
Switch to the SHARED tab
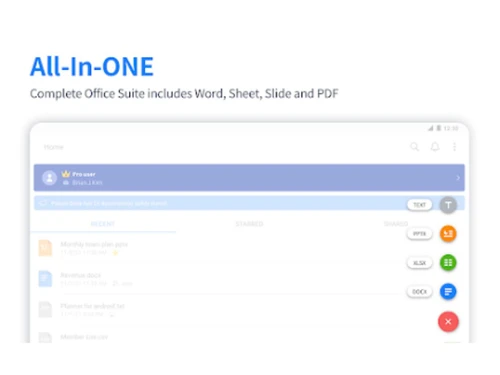point(396,224)
